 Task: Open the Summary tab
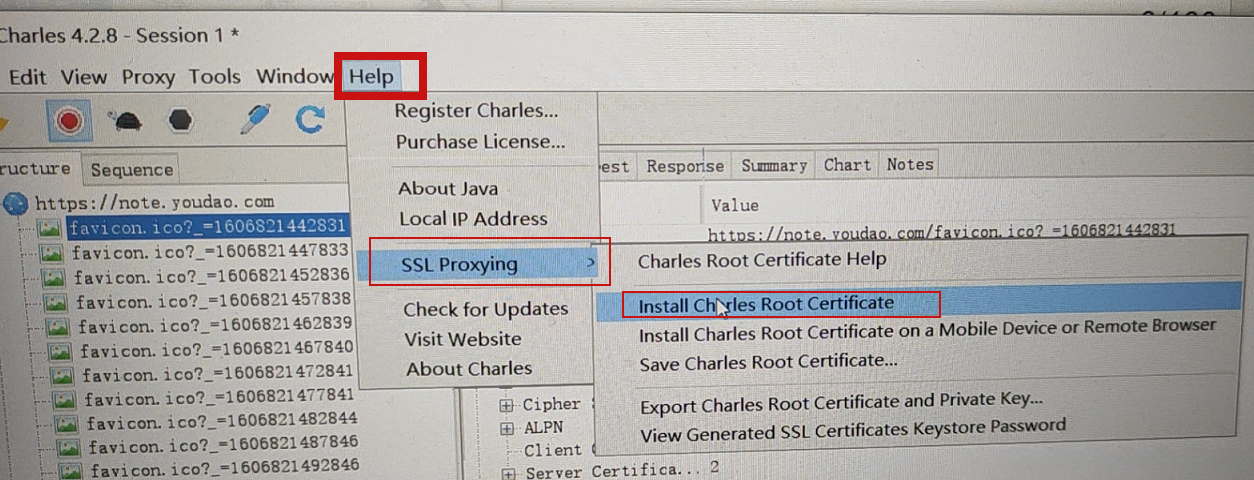(x=774, y=165)
